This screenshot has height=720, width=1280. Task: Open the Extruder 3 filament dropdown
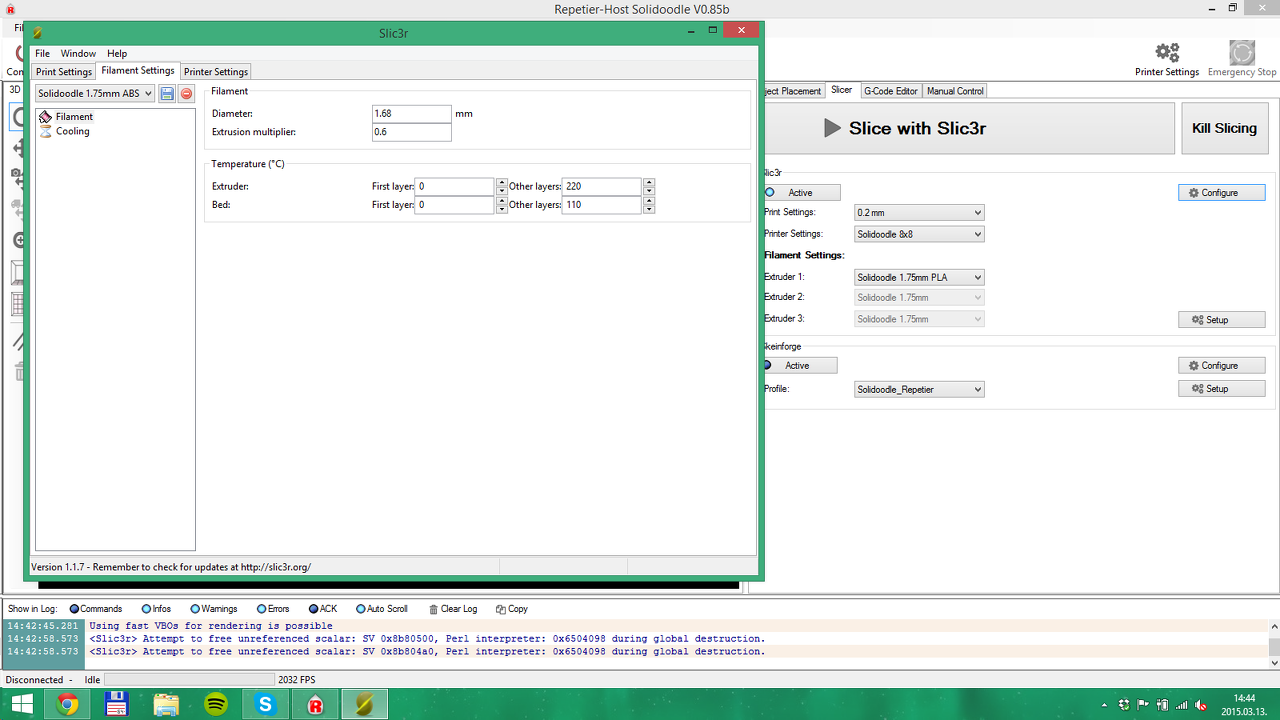[919, 319]
